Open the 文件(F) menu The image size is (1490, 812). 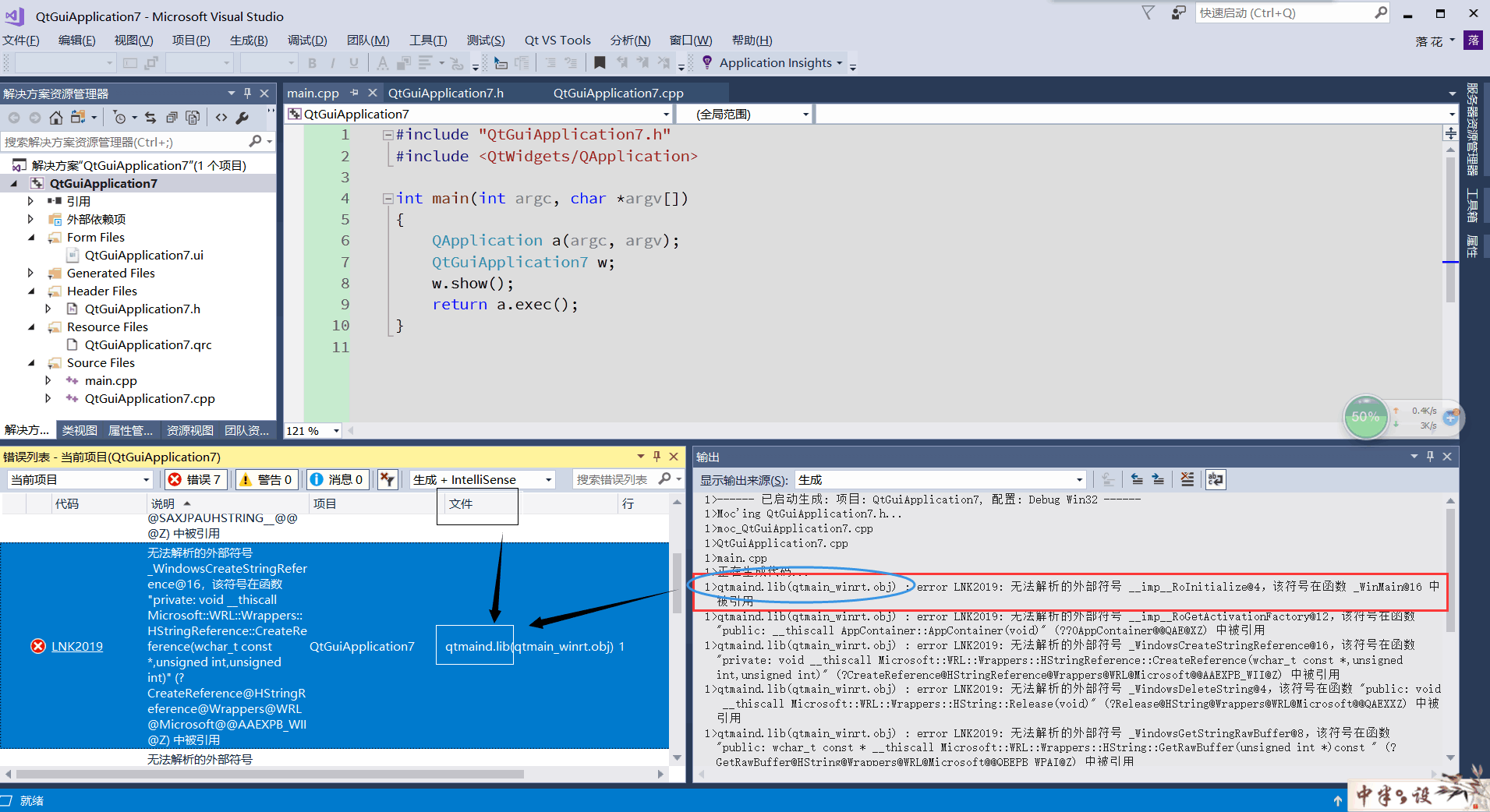pos(21,41)
